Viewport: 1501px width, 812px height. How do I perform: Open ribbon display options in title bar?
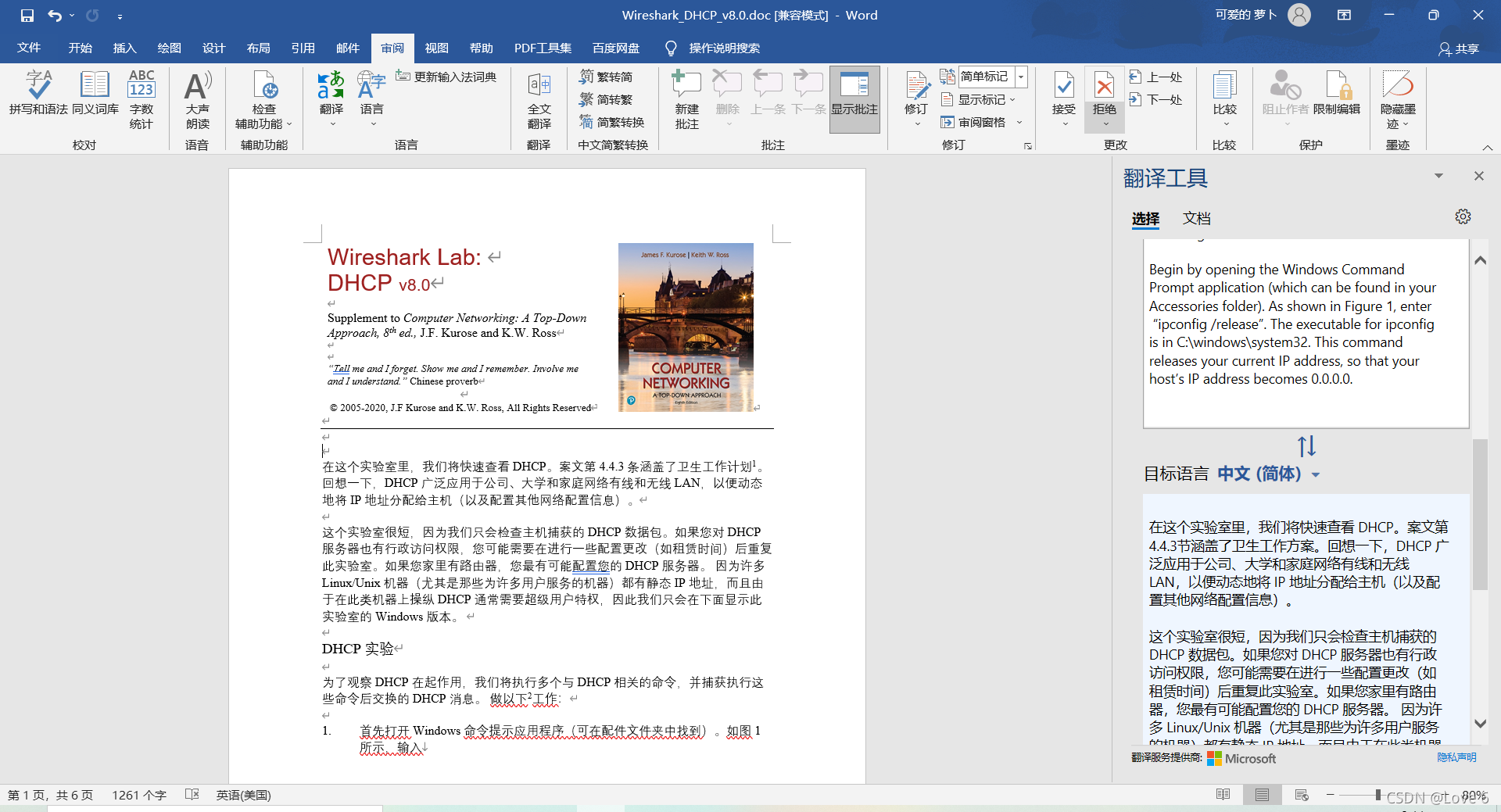[1345, 16]
